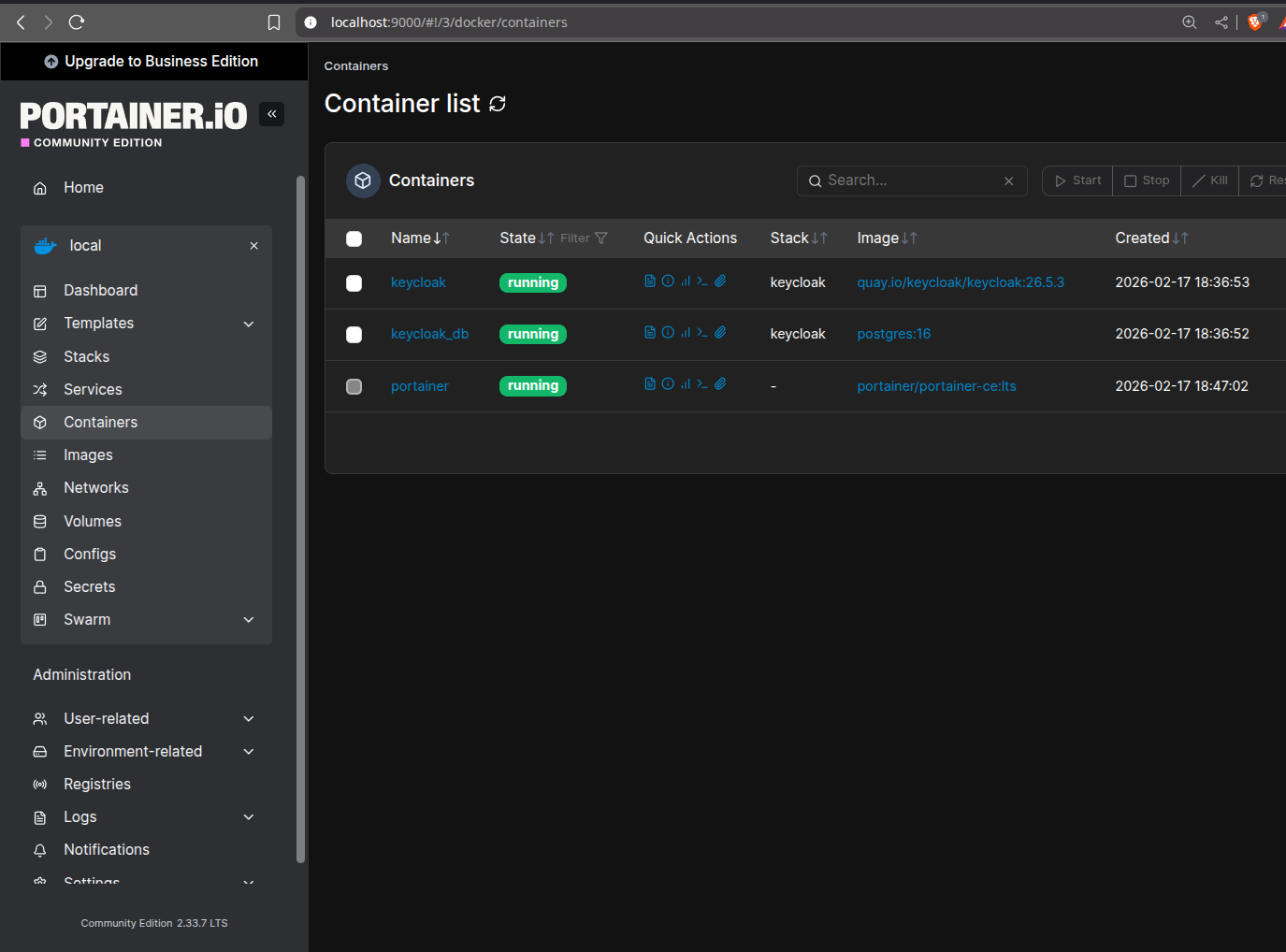Open the Dashboard from the sidebar
Viewport: 1286px width, 952px height.
coord(100,290)
